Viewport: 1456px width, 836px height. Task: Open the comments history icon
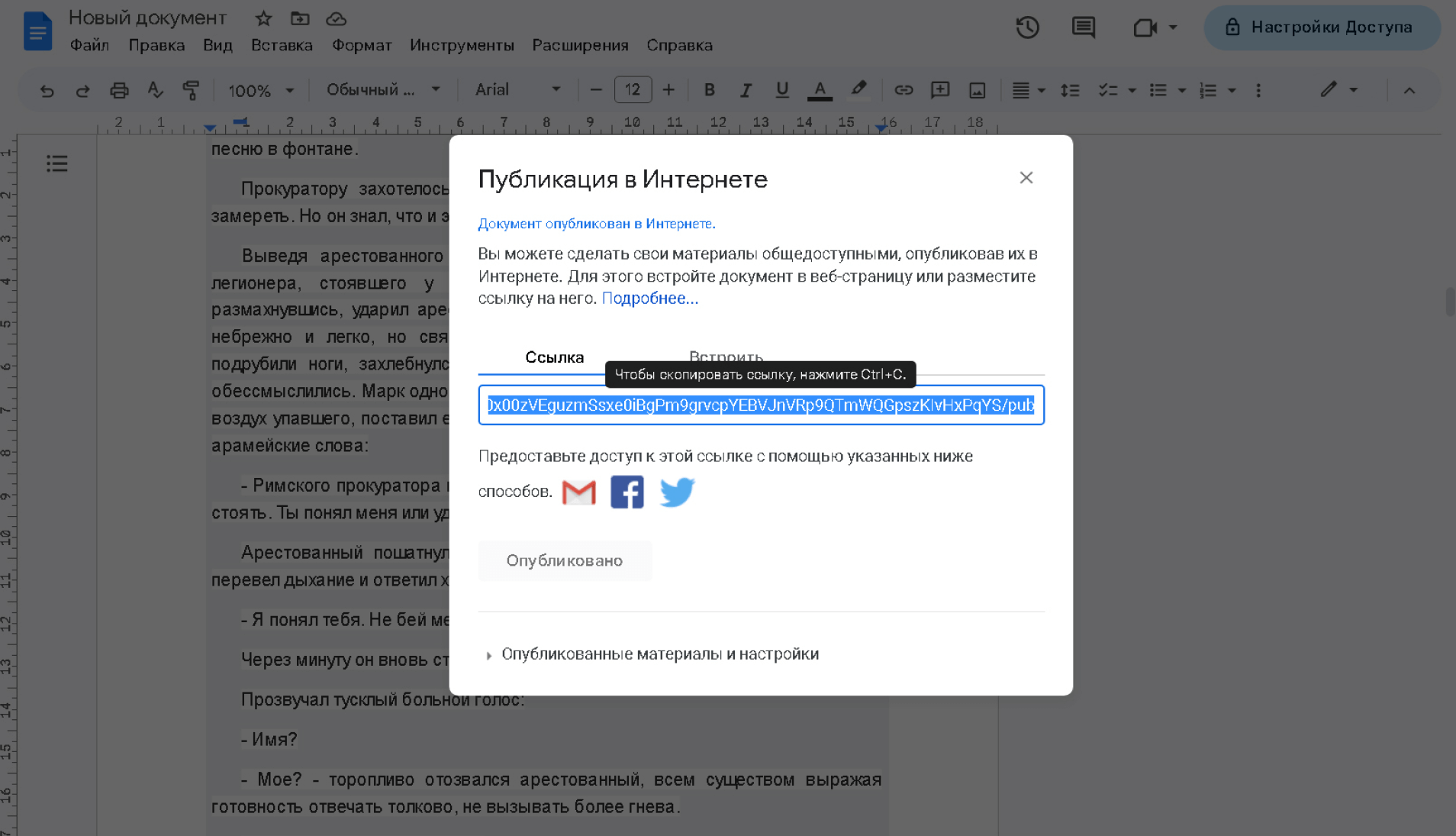point(1083,27)
